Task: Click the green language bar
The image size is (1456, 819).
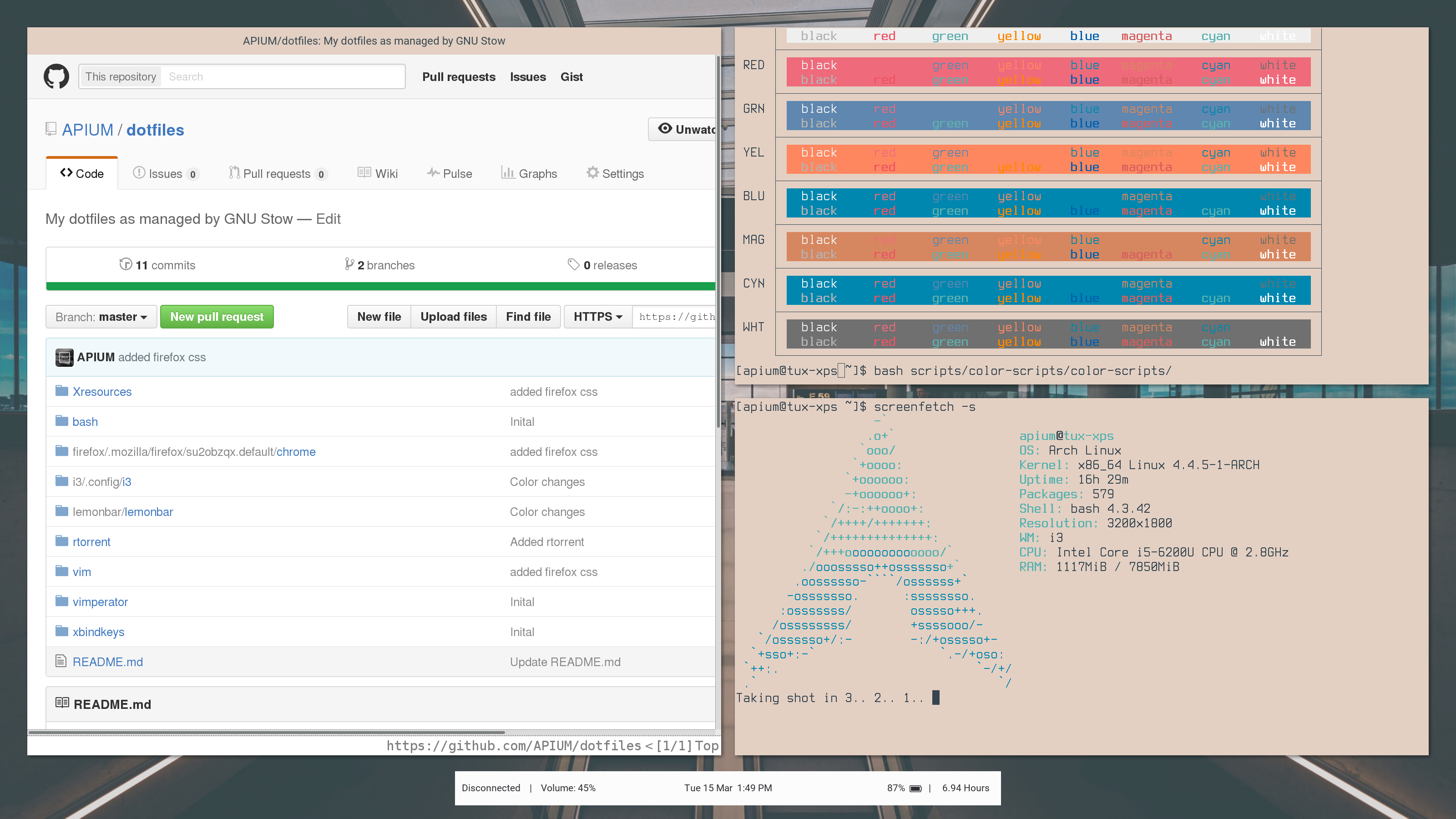Action: 380,286
